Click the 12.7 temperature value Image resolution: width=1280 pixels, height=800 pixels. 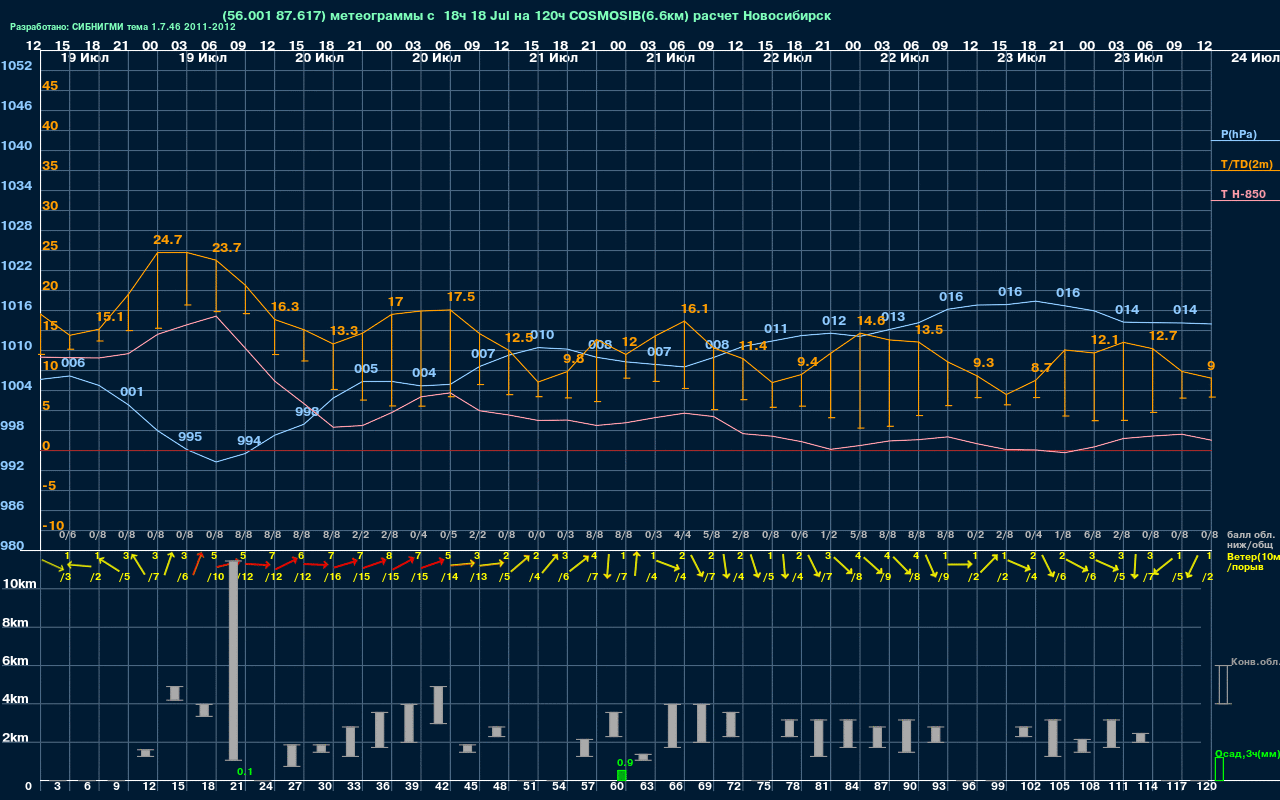(1163, 336)
